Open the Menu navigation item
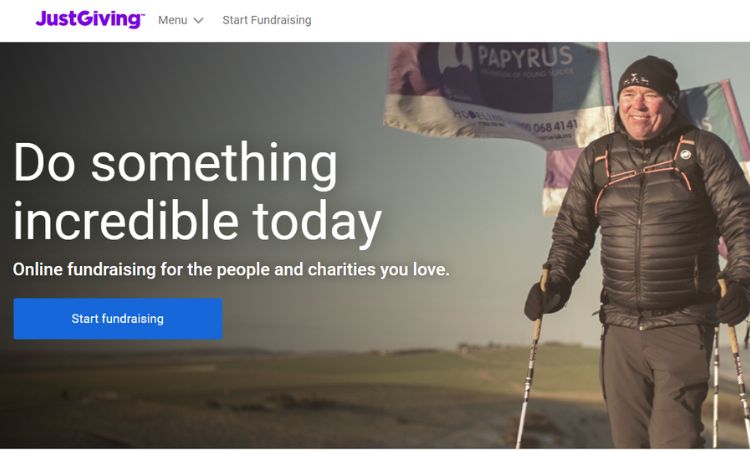This screenshot has width=750, height=450. tap(180, 20)
